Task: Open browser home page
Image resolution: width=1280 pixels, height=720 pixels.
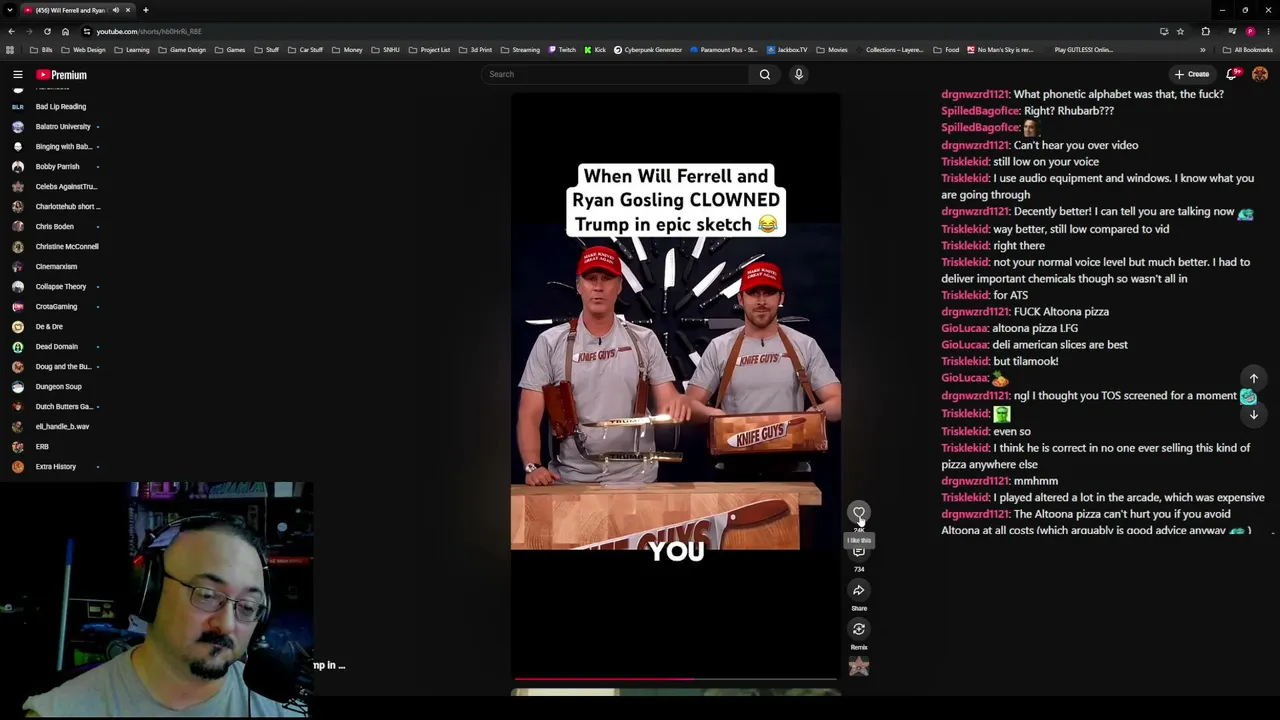Action: [65, 31]
